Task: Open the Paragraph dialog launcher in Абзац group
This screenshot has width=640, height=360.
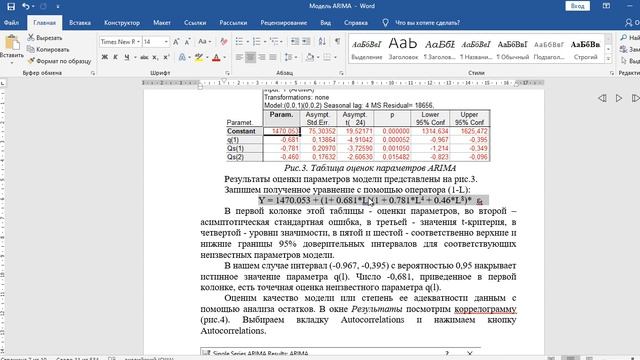Action: pos(341,73)
